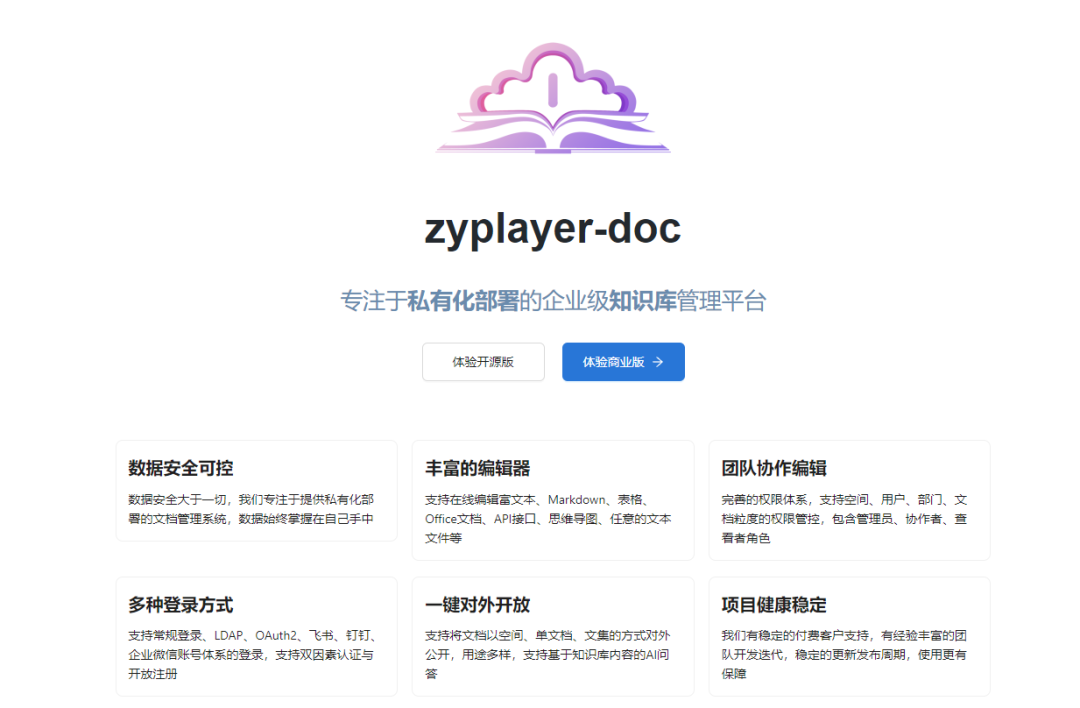1080x708 pixels.
Task: Open the 项目健康稳定 feature card
Action: point(849,637)
